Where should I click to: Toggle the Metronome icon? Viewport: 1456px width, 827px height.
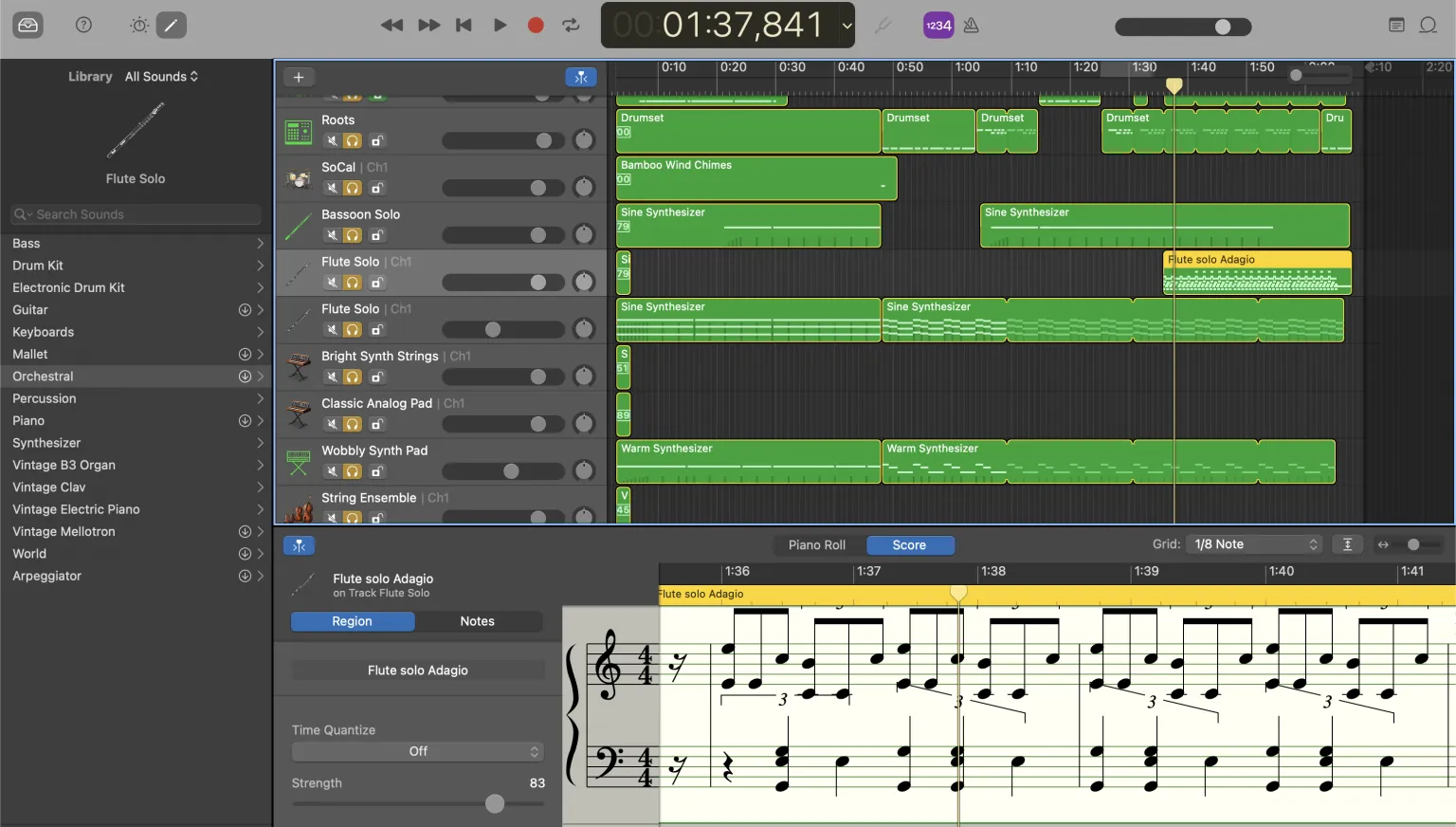pos(971,26)
